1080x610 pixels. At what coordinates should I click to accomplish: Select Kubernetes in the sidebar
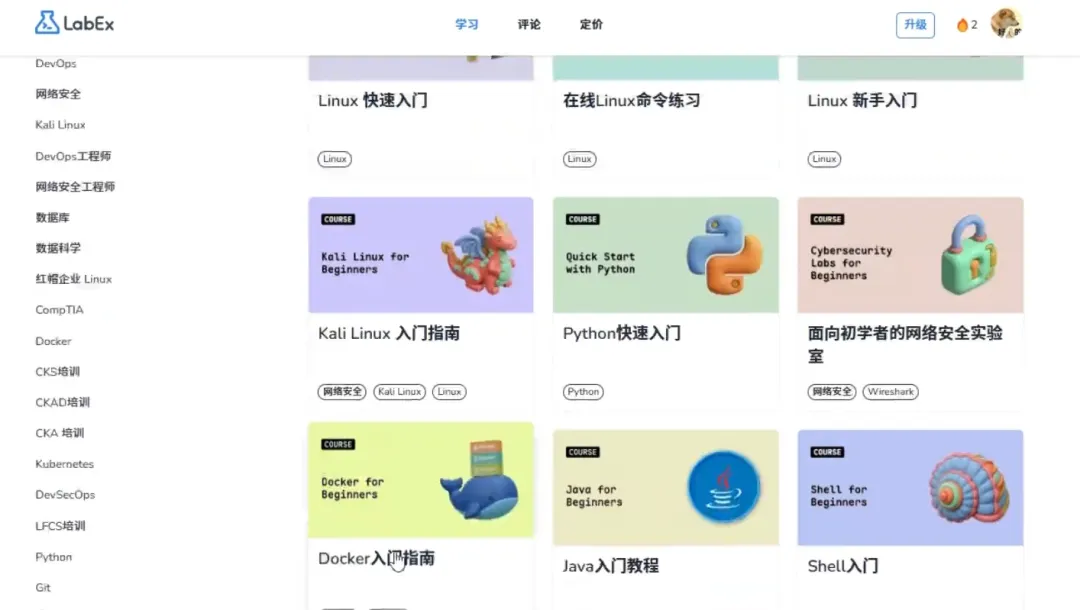(65, 464)
